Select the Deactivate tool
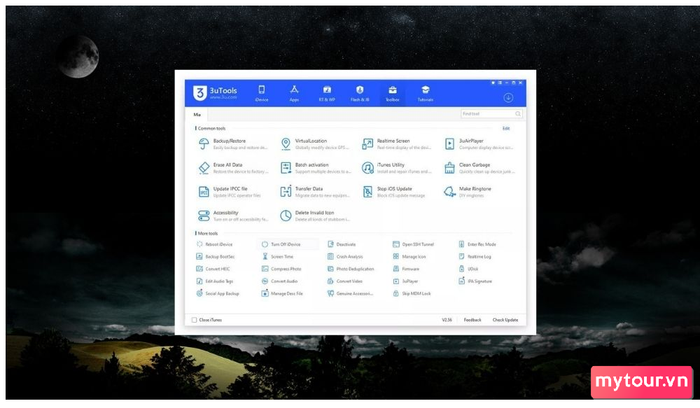The height and width of the screenshot is (408, 700). tap(342, 244)
